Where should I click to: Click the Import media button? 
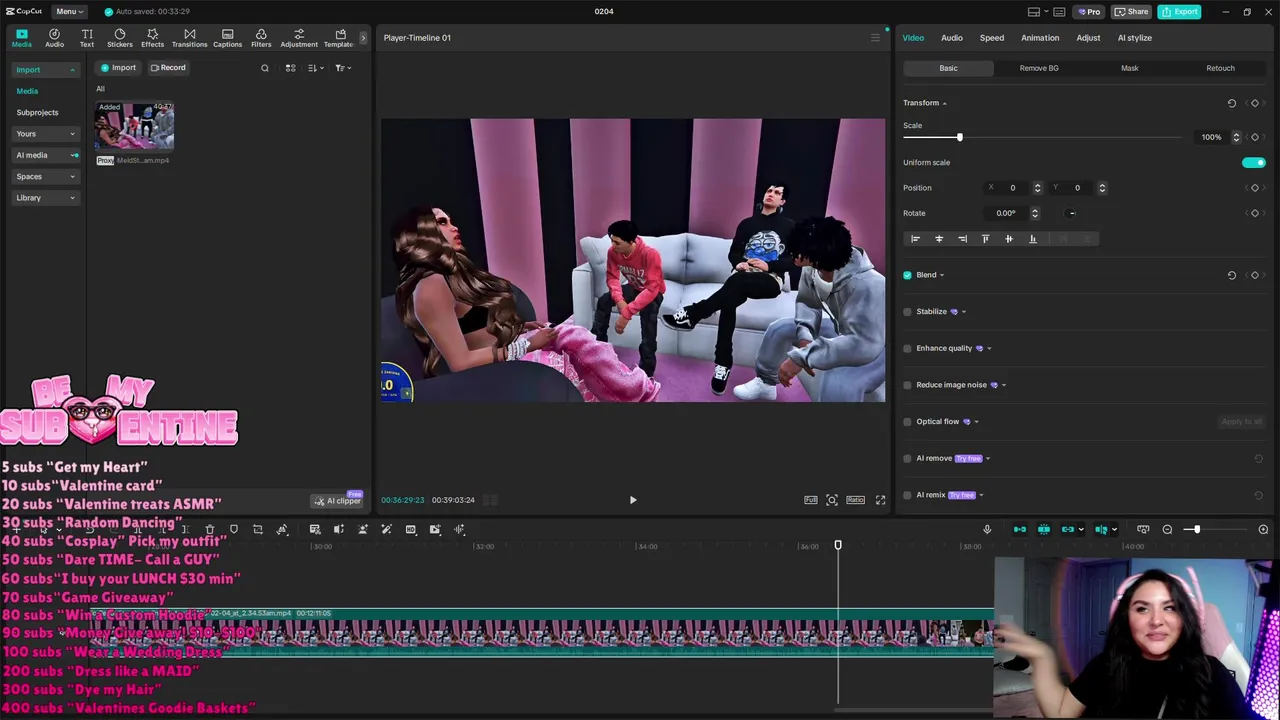(118, 68)
